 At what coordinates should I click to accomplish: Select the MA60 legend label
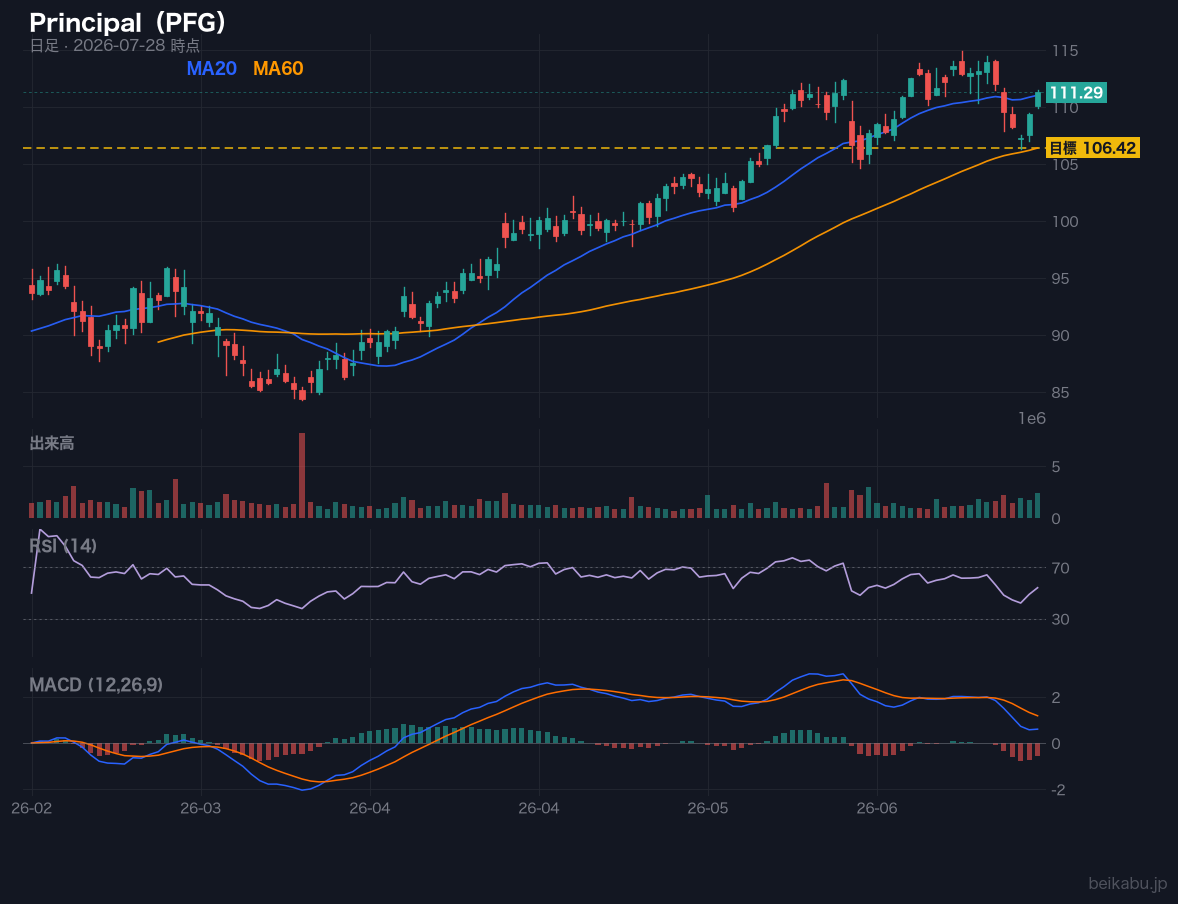(278, 68)
